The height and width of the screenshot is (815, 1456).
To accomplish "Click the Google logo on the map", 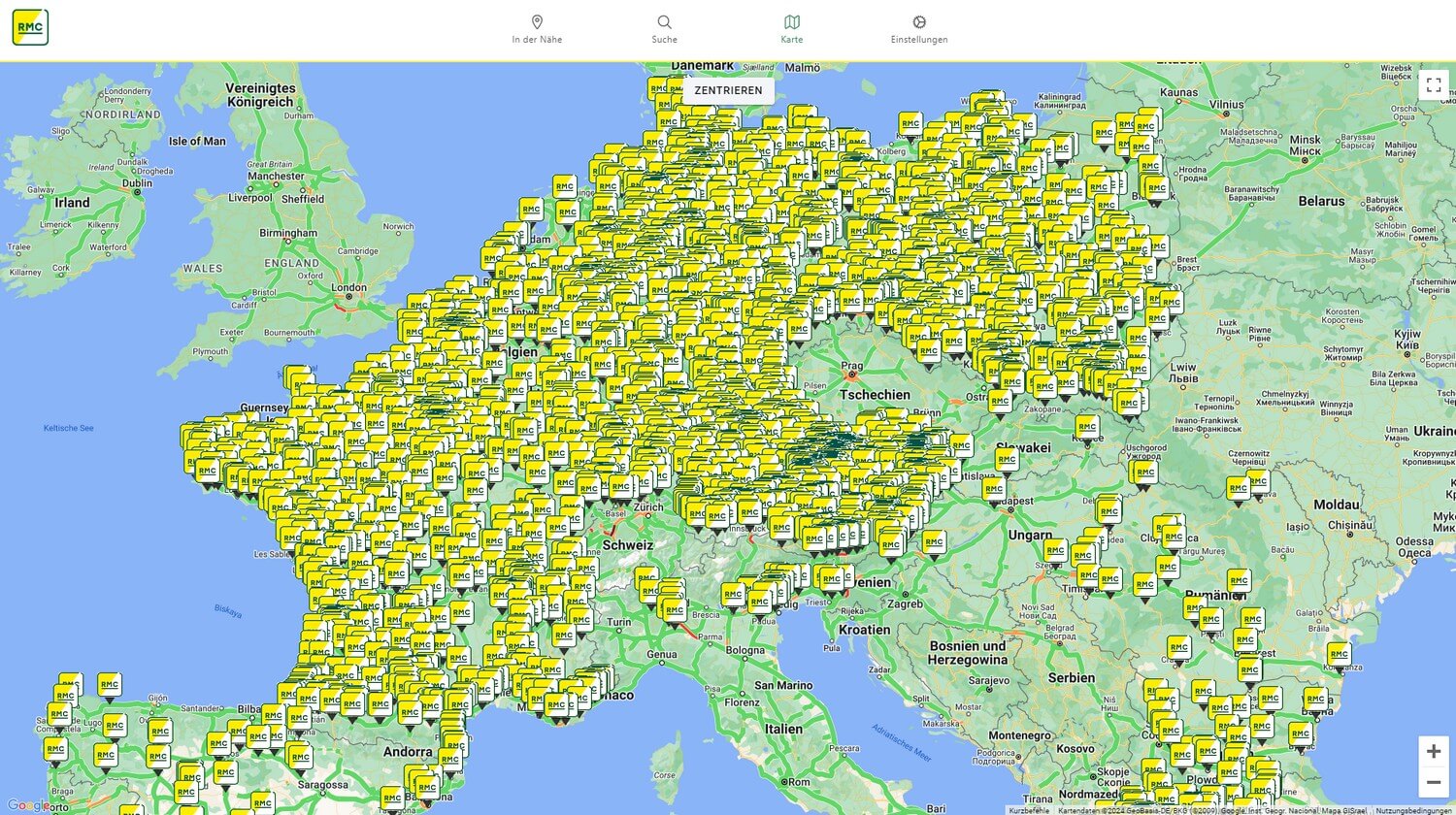I will [27, 805].
